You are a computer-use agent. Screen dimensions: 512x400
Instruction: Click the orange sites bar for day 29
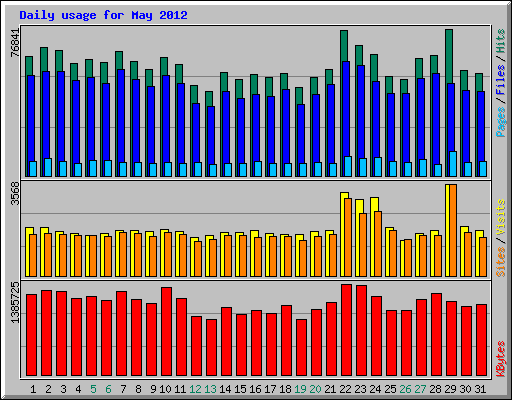pos(453,230)
